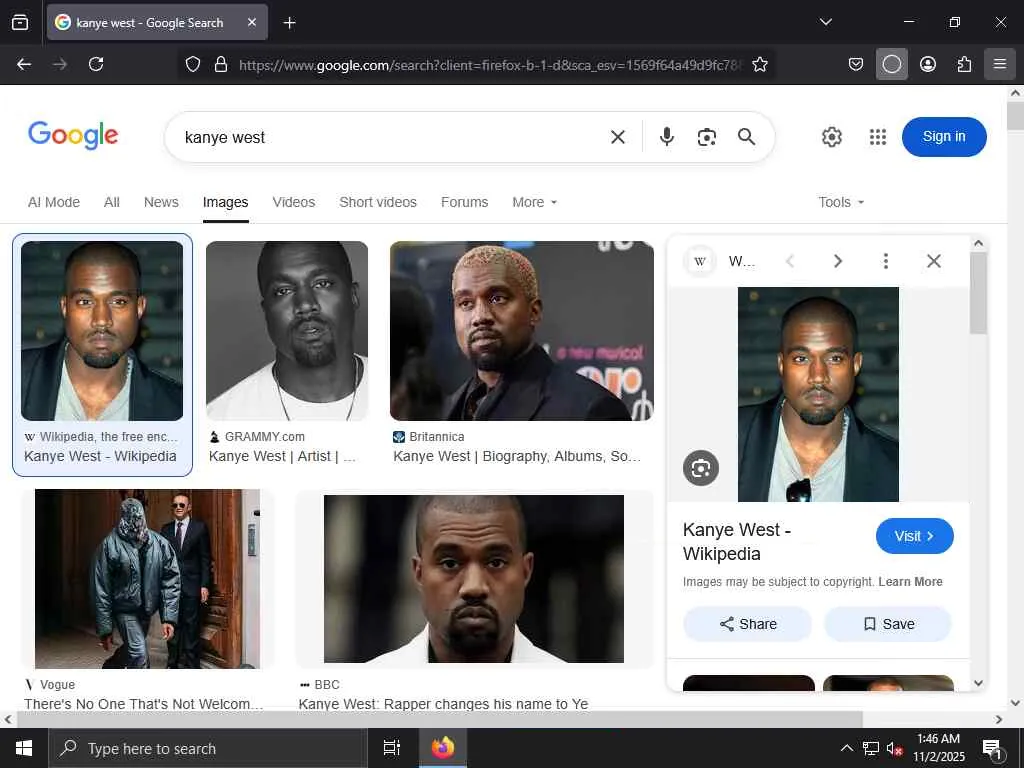Open Google apps grid

(x=878, y=137)
